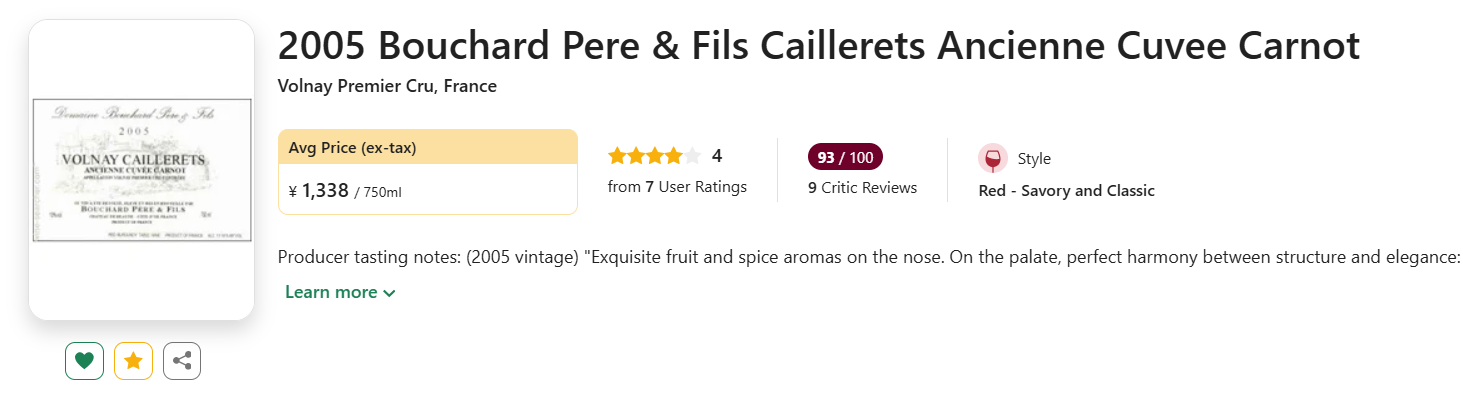The image size is (1463, 396).
Task: Click the green heart favorite icon
Action: [x=84, y=361]
